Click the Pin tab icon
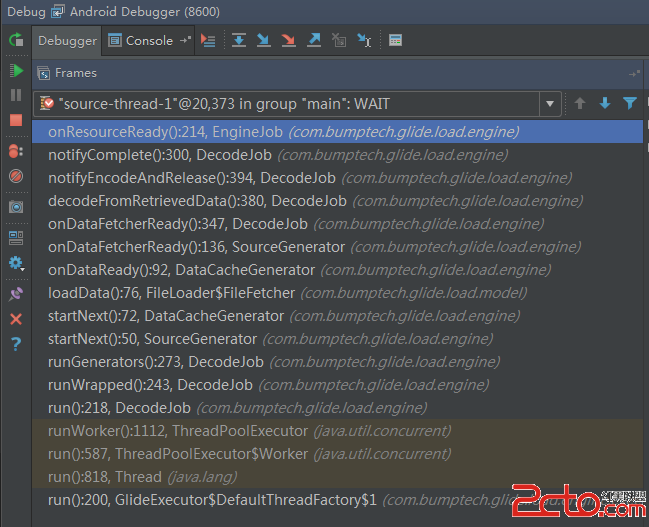 click(x=16, y=294)
